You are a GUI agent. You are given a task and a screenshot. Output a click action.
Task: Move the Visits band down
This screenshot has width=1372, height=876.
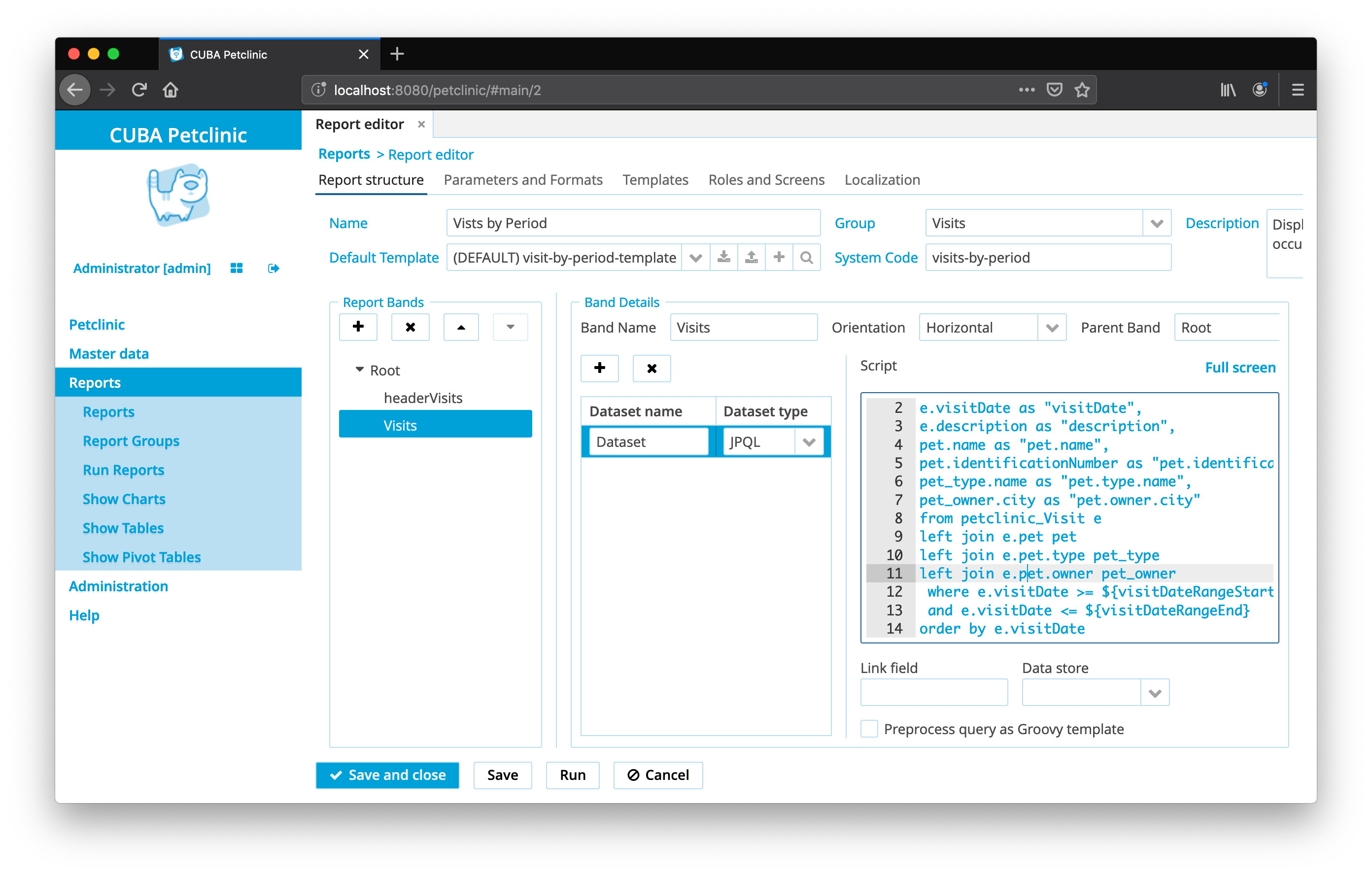pyautogui.click(x=510, y=327)
